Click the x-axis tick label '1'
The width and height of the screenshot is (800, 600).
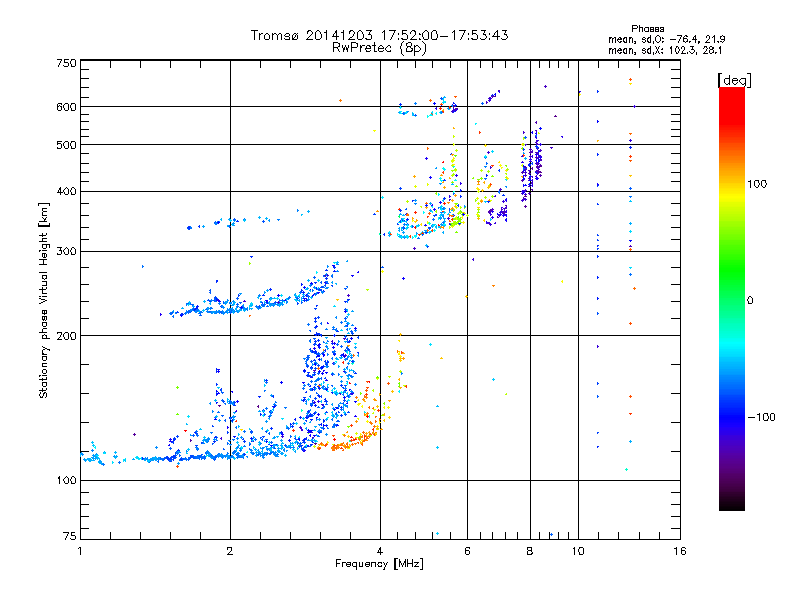[80, 551]
